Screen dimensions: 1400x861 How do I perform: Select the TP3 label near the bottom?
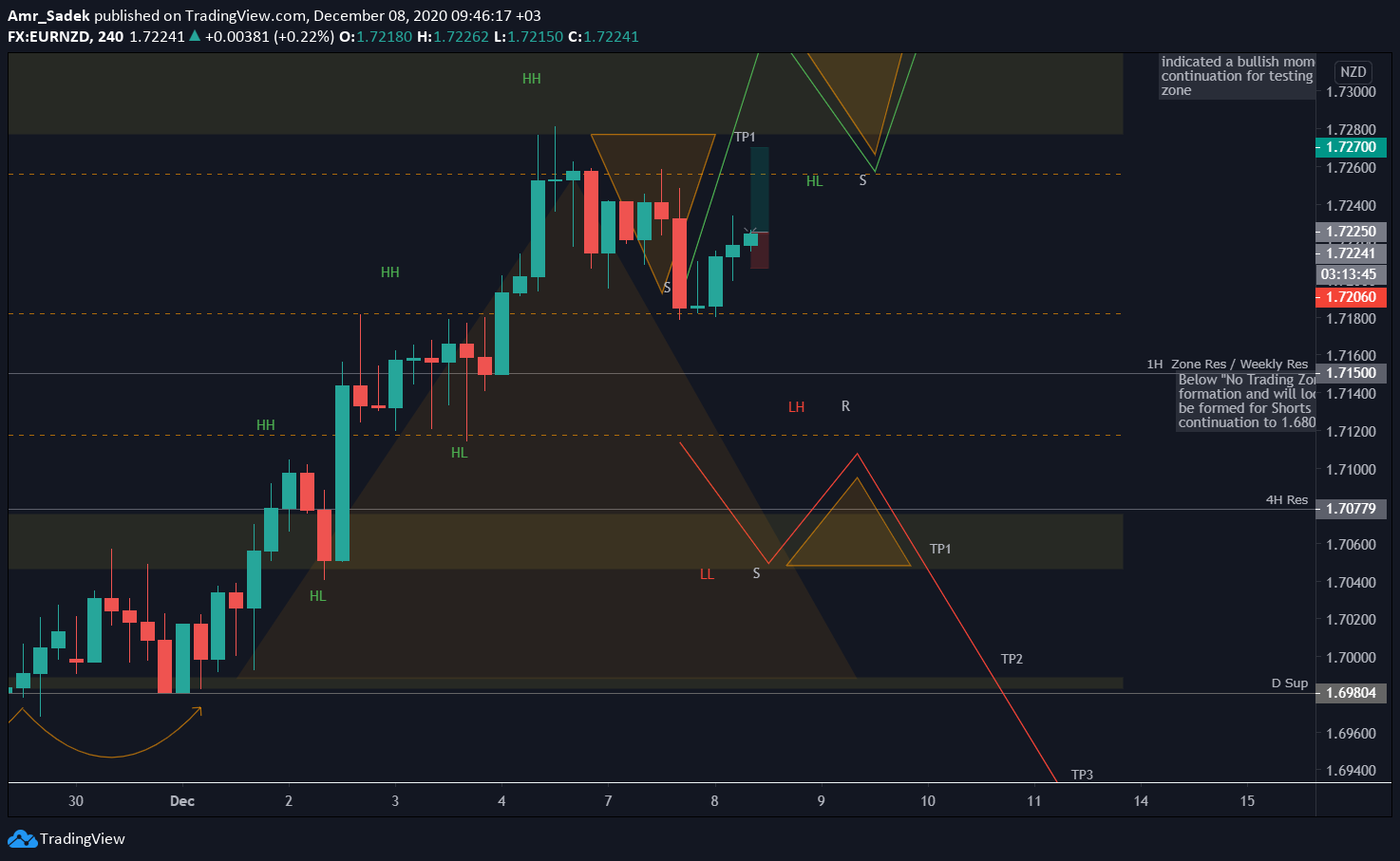click(1082, 775)
